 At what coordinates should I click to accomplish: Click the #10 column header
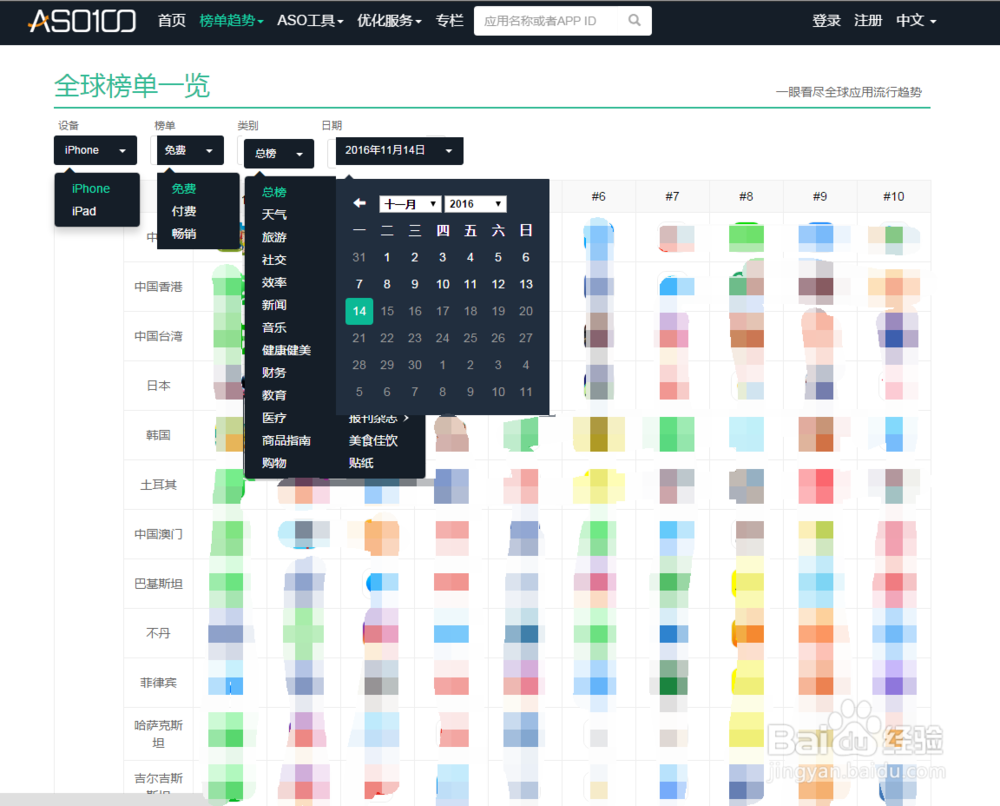[893, 196]
